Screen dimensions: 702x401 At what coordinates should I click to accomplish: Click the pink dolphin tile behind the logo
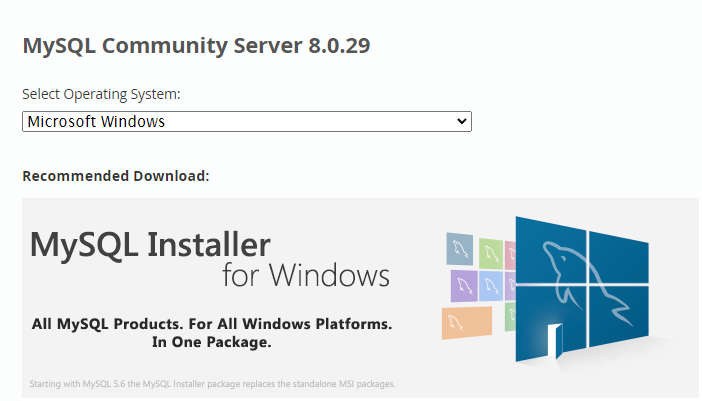pos(509,252)
